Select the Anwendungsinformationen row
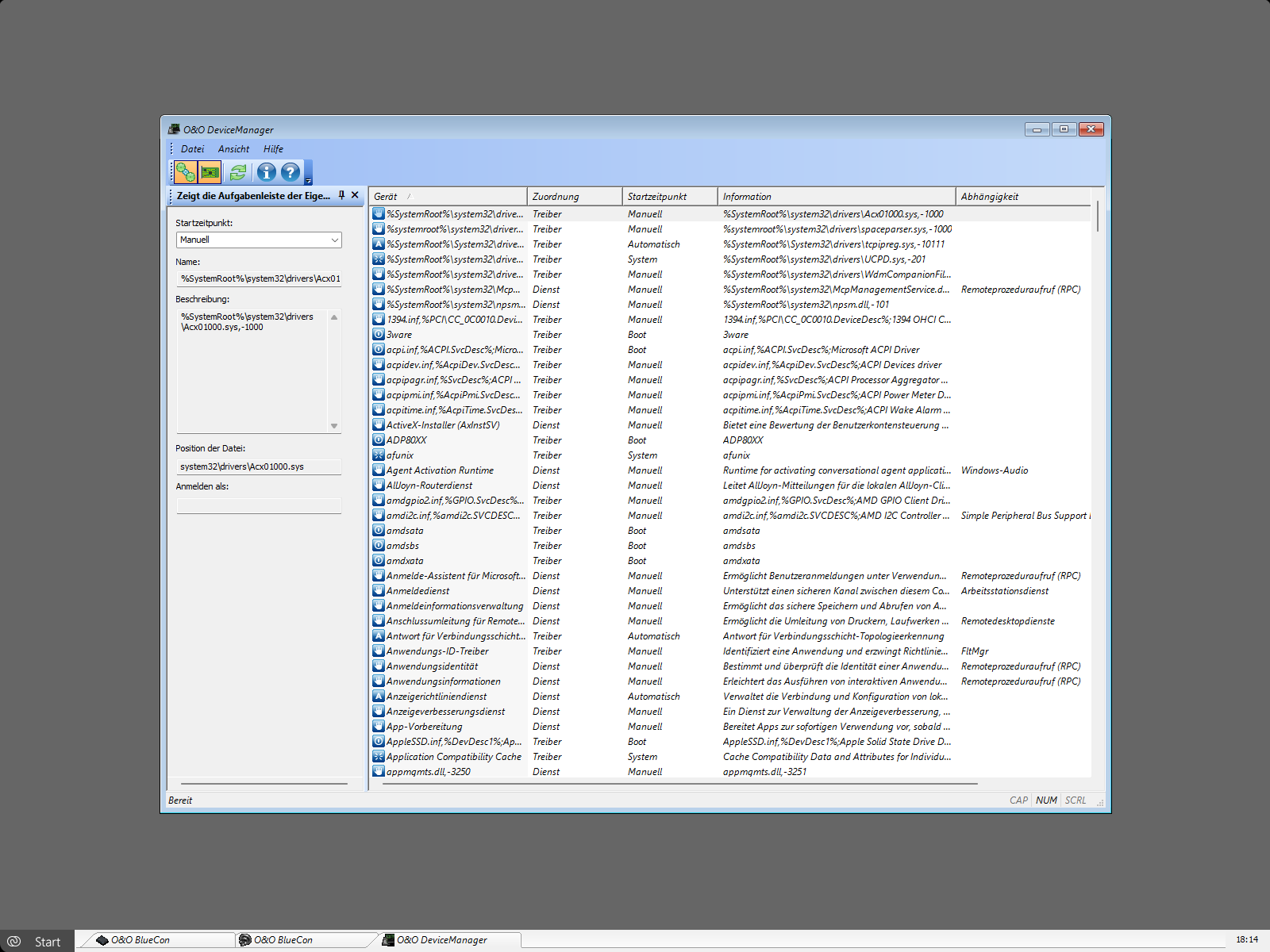 [x=730, y=681]
